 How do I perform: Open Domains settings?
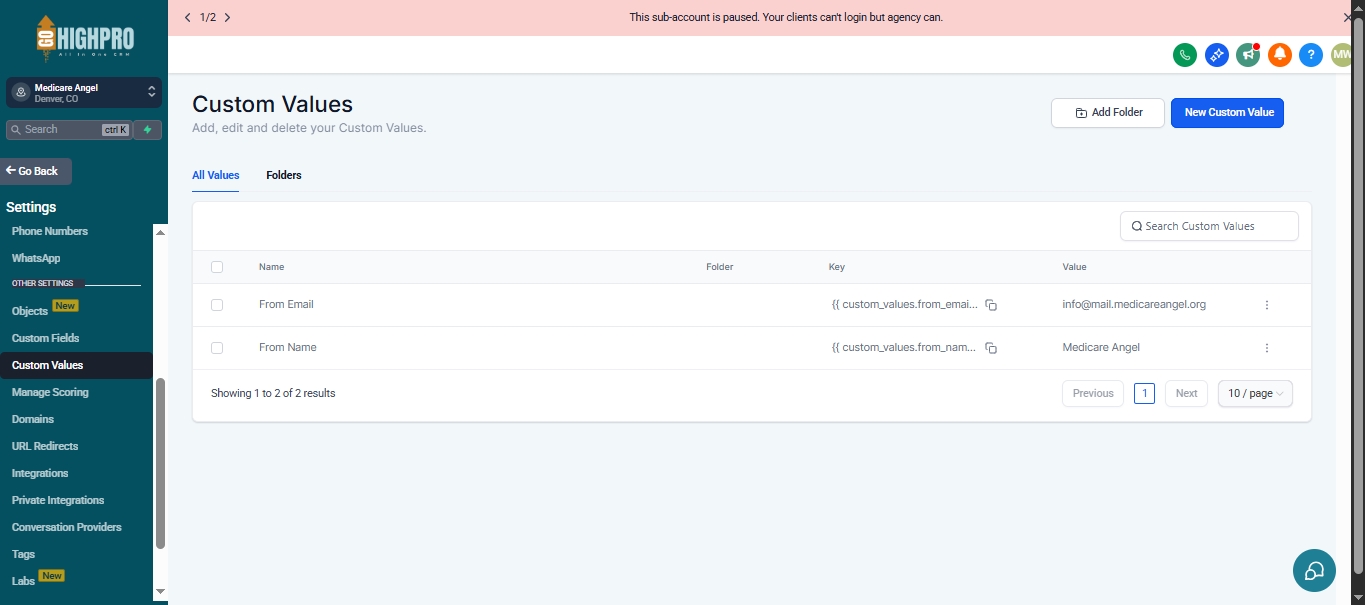[x=33, y=419]
